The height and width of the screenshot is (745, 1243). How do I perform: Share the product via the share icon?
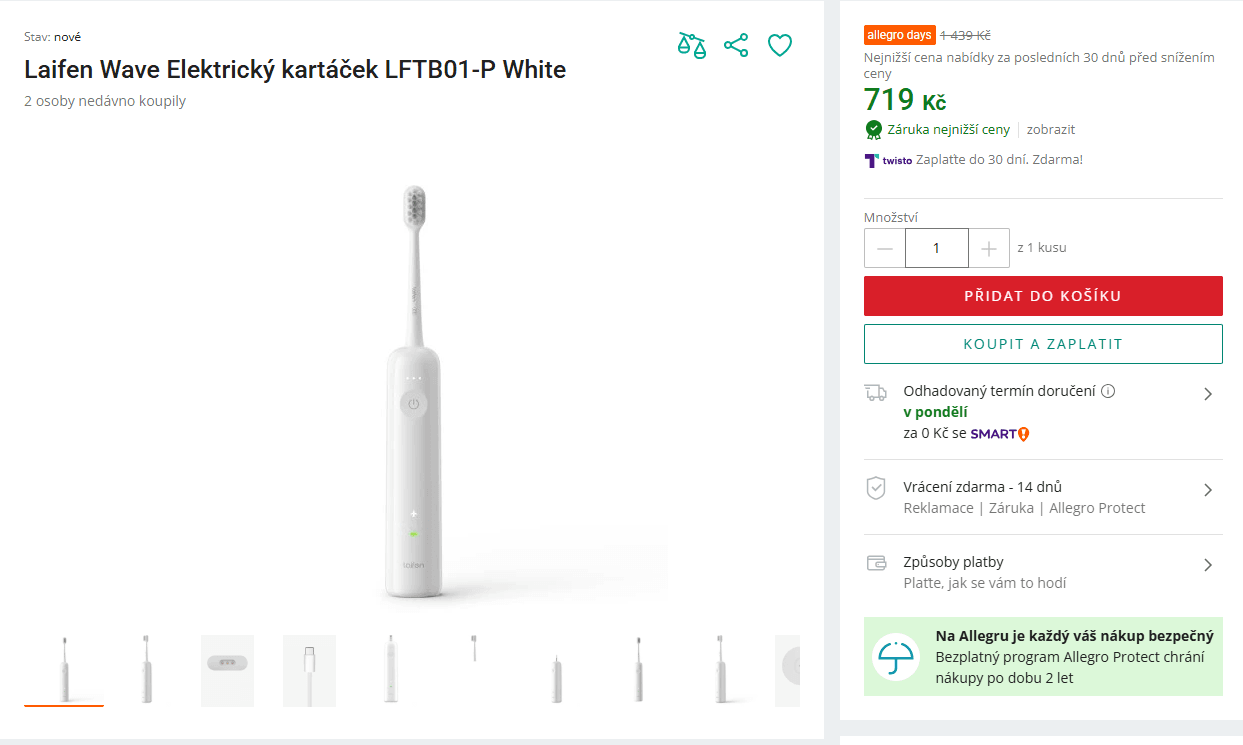pyautogui.click(x=736, y=45)
